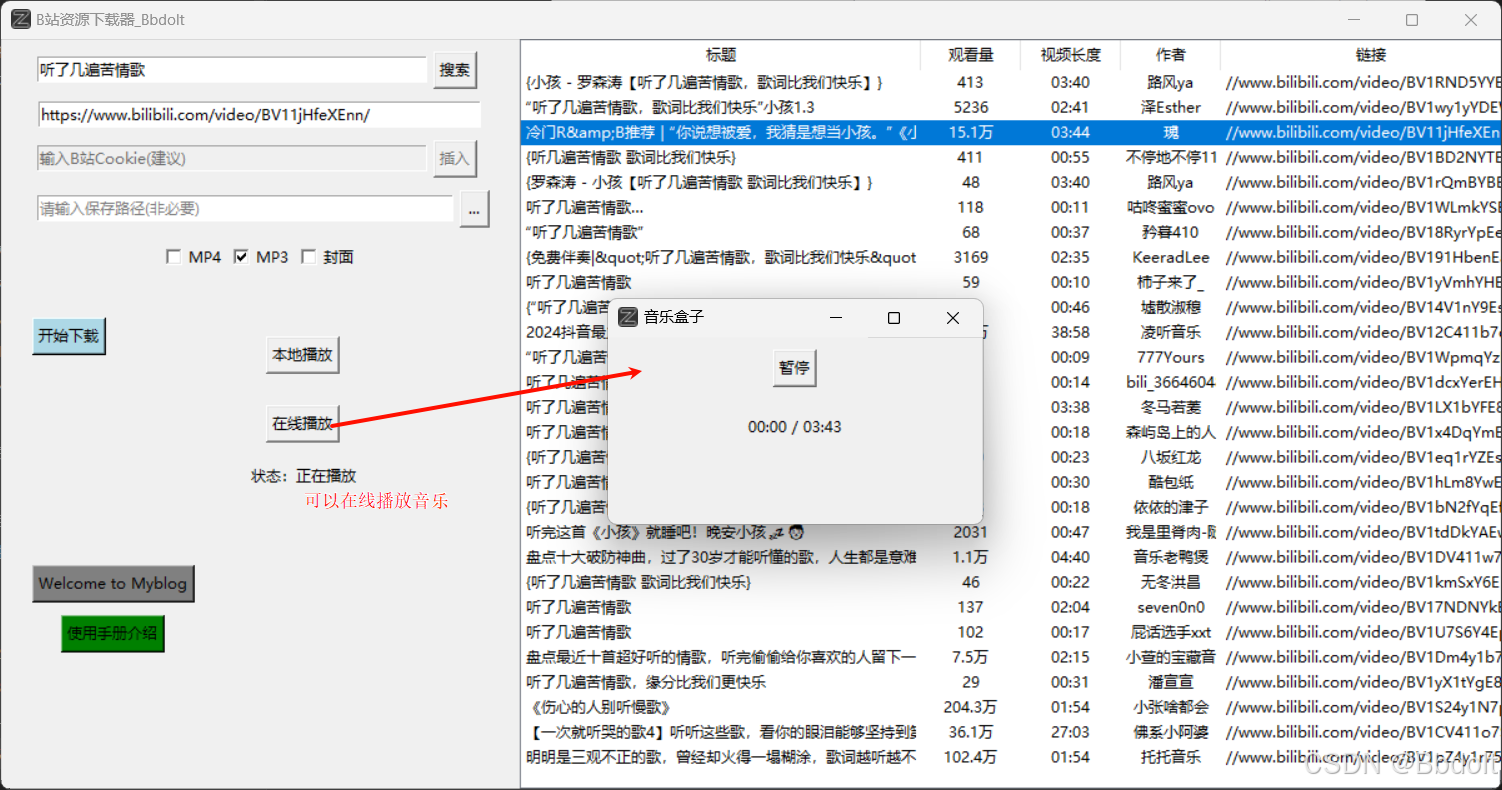1502x790 pixels.
Task: Click the 音乐盒子 window app icon
Action: (628, 317)
